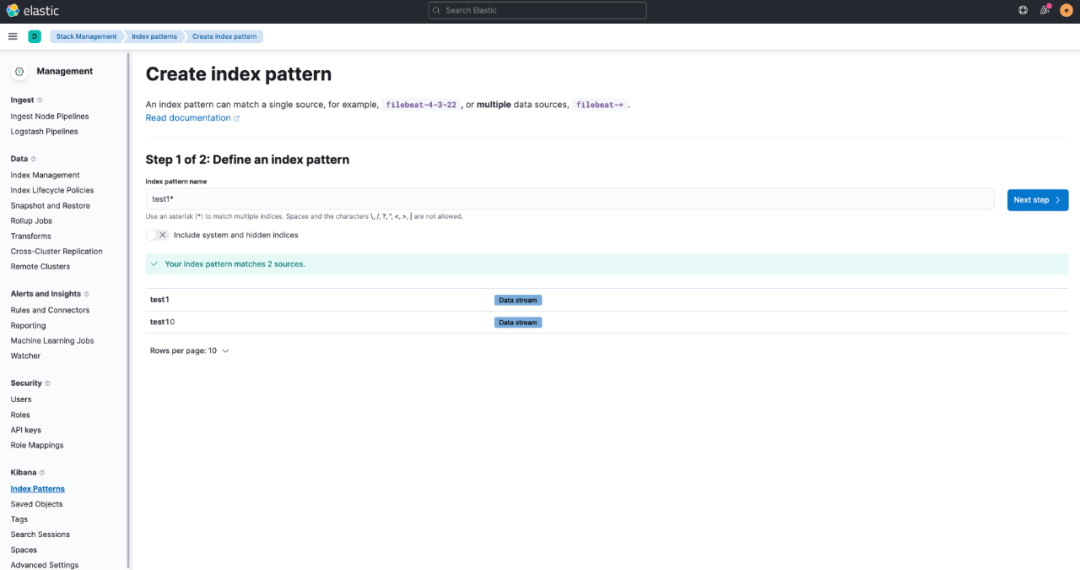Open Remote Clusters
Image resolution: width=1080 pixels, height=570 pixels.
tap(40, 266)
